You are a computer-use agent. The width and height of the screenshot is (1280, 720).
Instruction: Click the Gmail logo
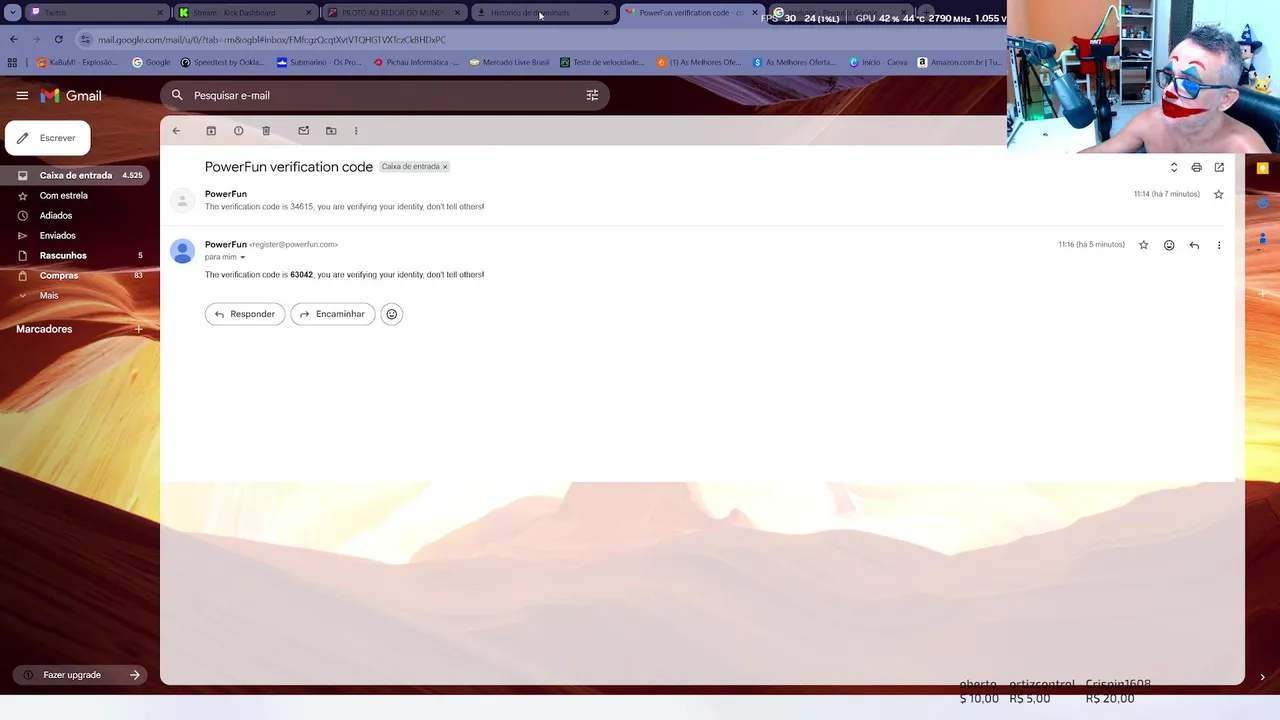pos(71,96)
